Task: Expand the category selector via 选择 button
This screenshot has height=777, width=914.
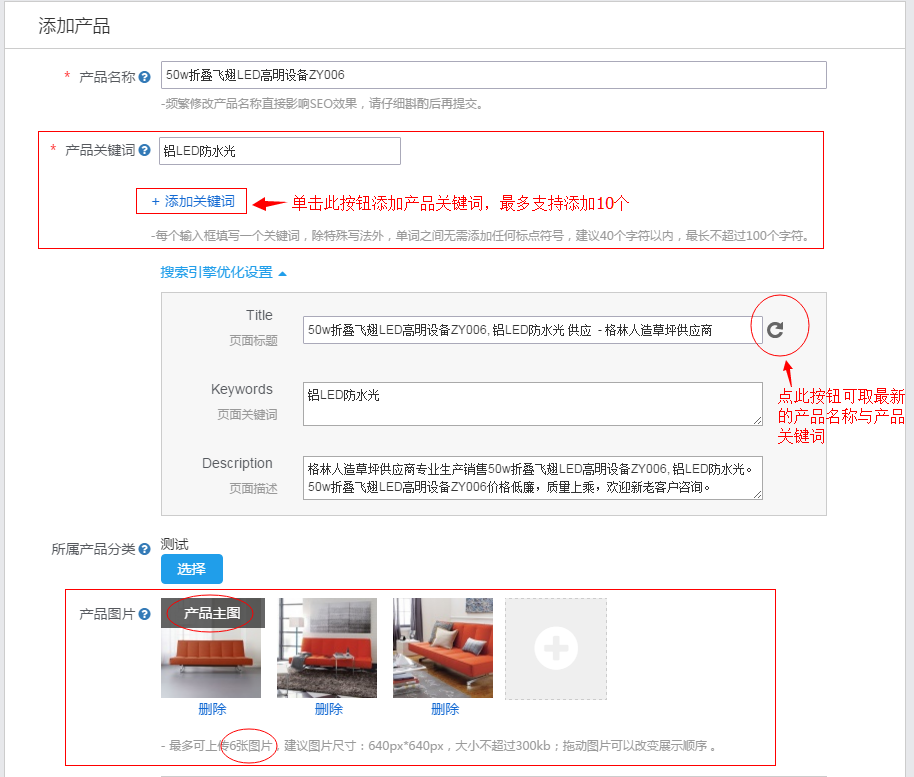Action: [191, 568]
